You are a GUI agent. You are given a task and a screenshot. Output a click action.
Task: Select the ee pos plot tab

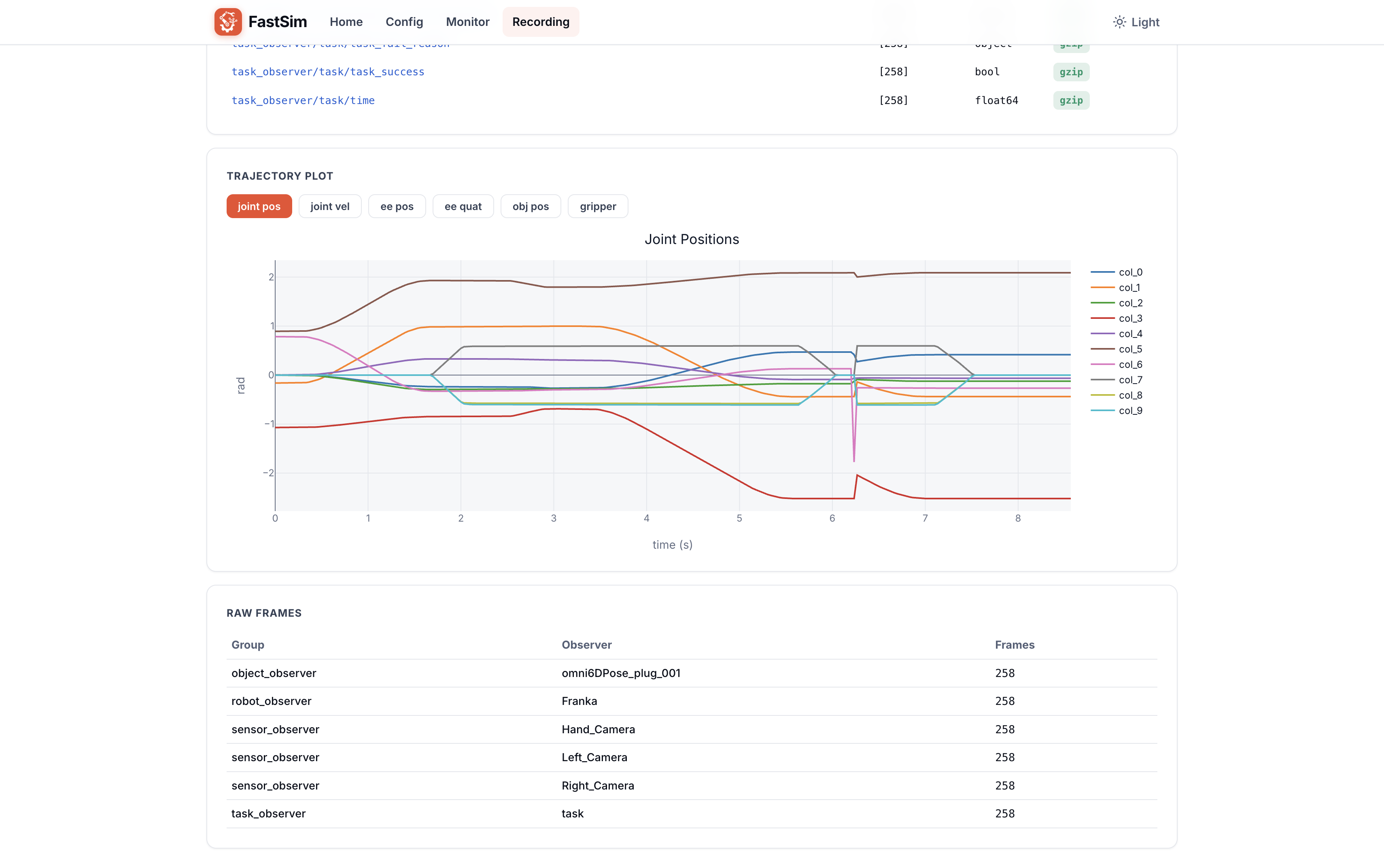(397, 206)
